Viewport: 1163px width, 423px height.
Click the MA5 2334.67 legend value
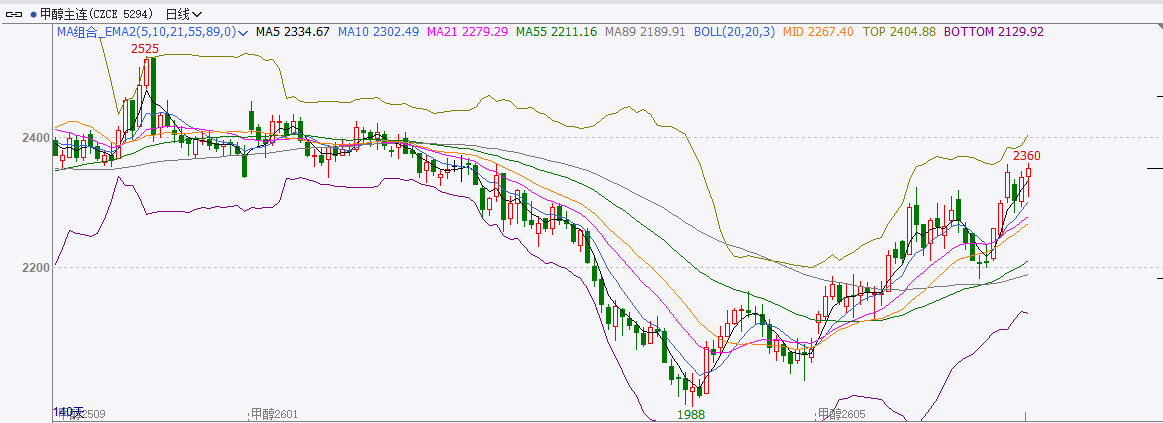tap(292, 32)
